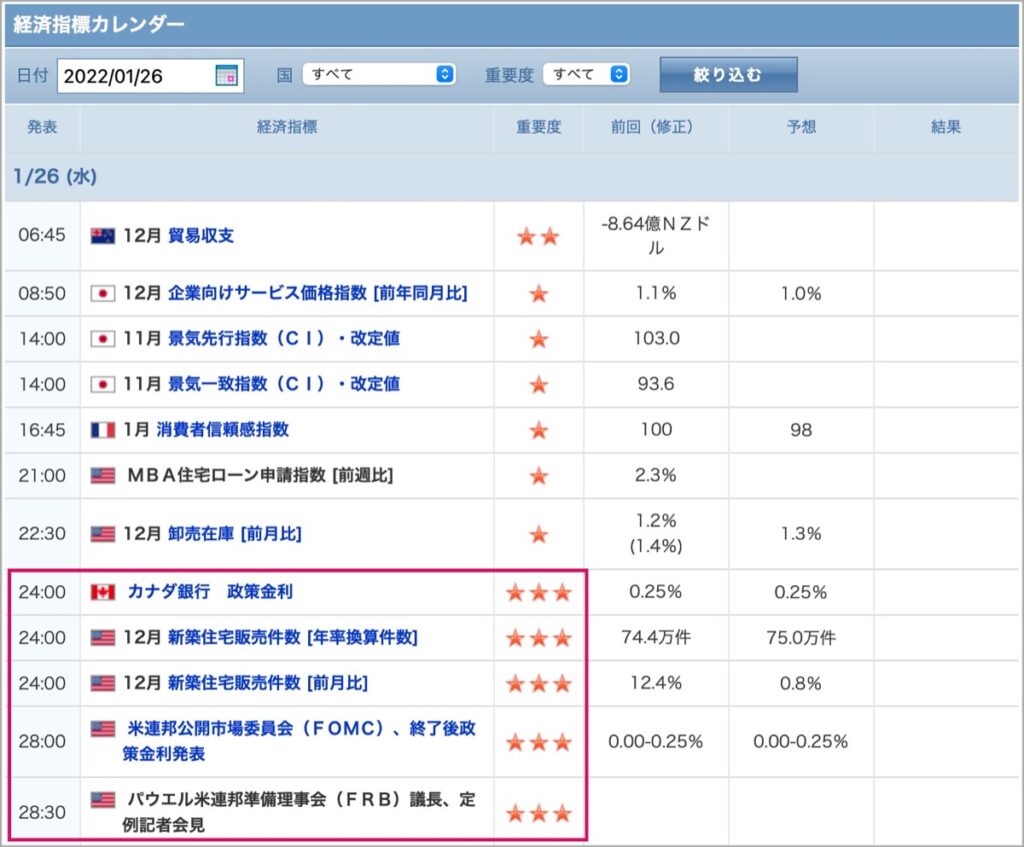Click the 発表 column header
This screenshot has width=1024, height=847.
(x=42, y=127)
